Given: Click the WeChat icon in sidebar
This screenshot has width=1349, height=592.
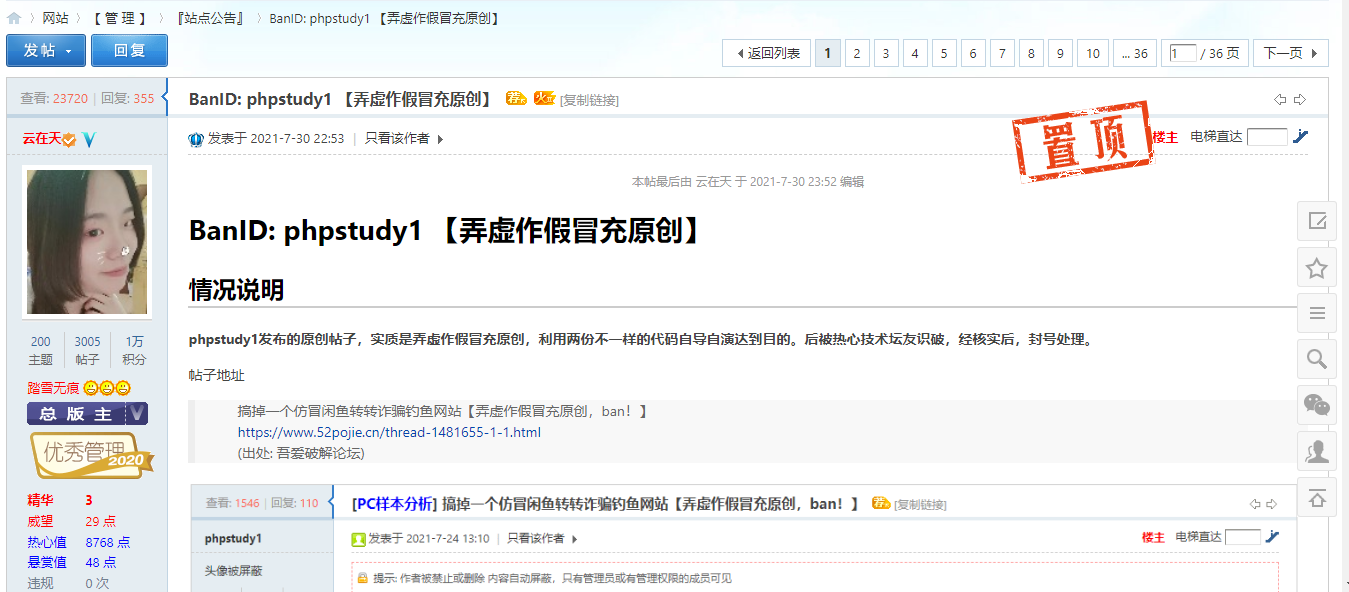Looking at the screenshot, I should pos(1317,405).
